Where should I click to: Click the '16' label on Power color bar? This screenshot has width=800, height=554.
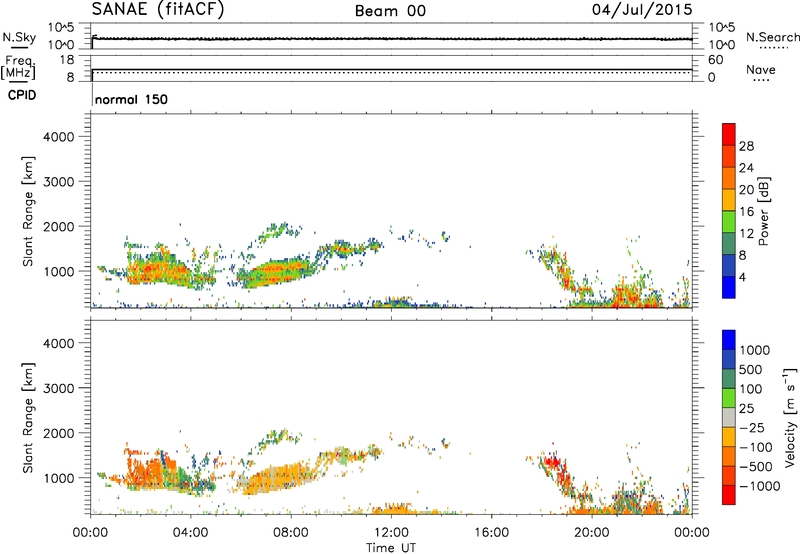tap(746, 212)
